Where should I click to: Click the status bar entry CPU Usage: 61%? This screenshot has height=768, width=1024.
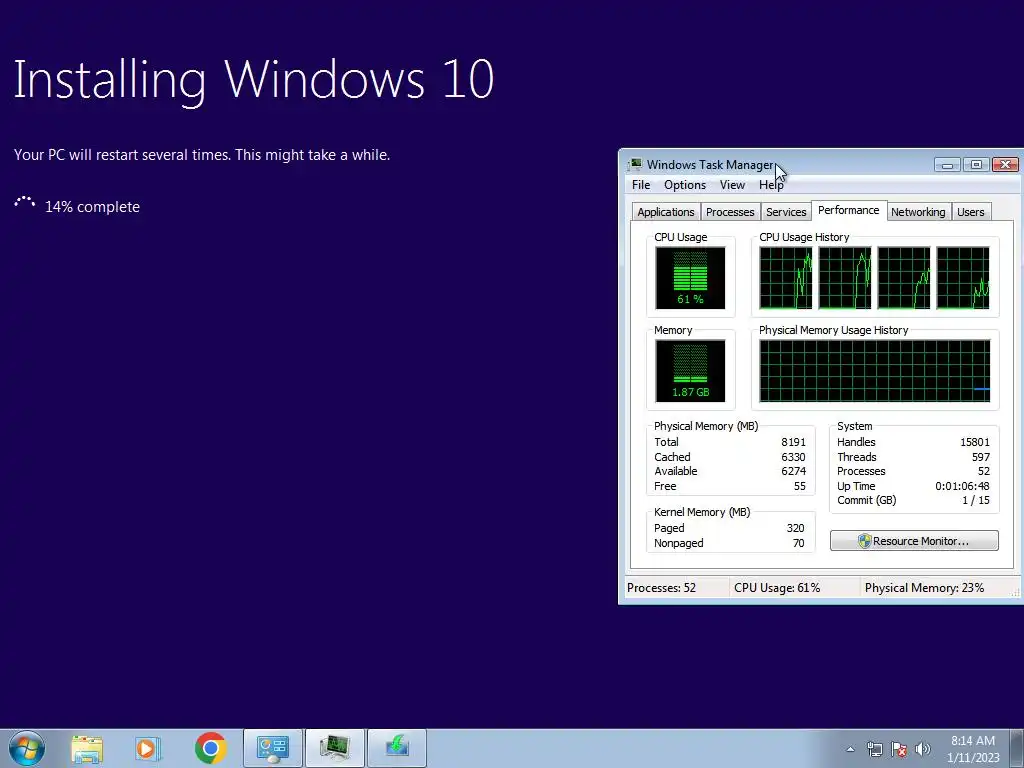click(776, 588)
